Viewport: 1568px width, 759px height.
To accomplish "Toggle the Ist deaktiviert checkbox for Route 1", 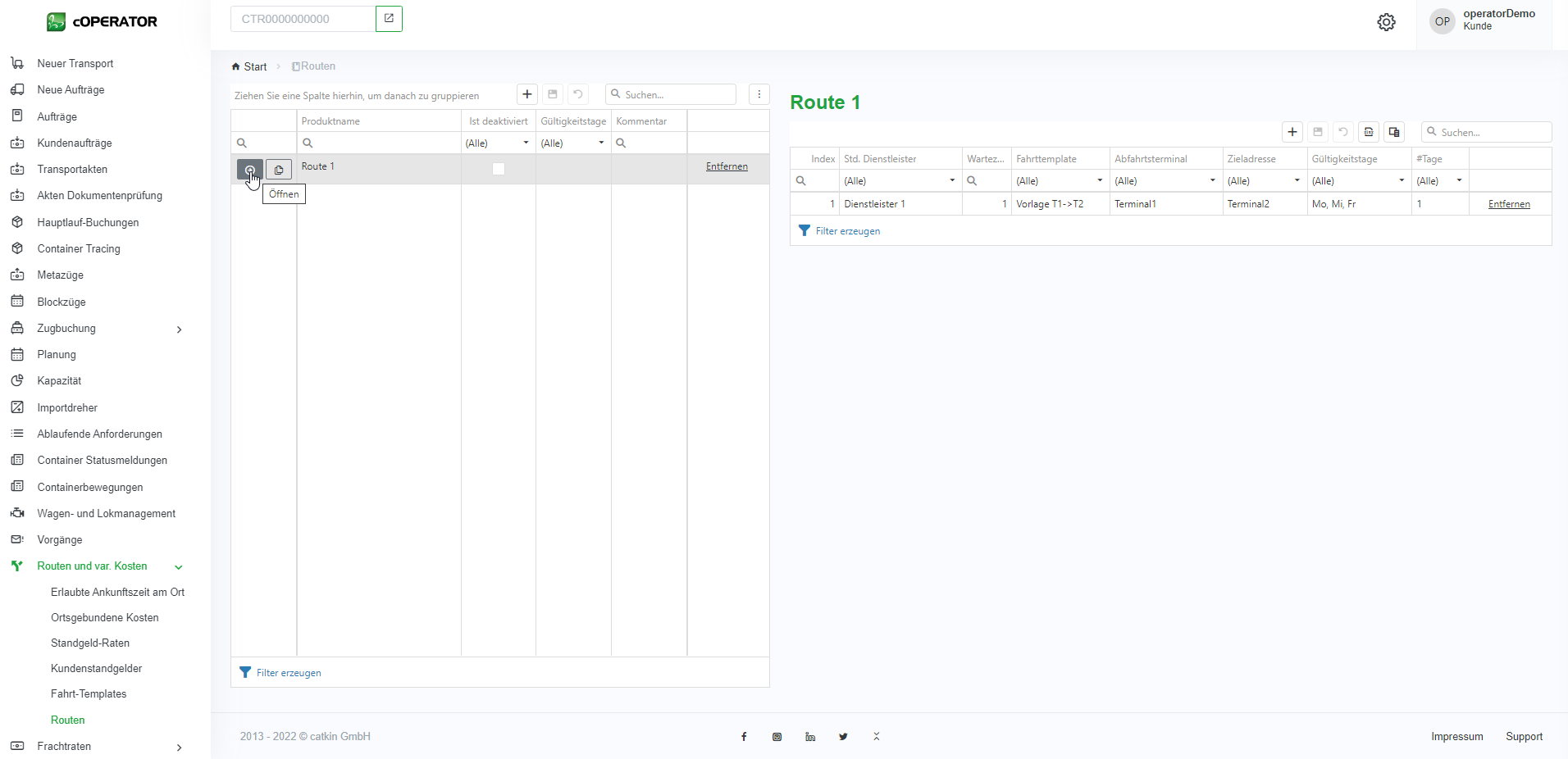I will point(498,169).
